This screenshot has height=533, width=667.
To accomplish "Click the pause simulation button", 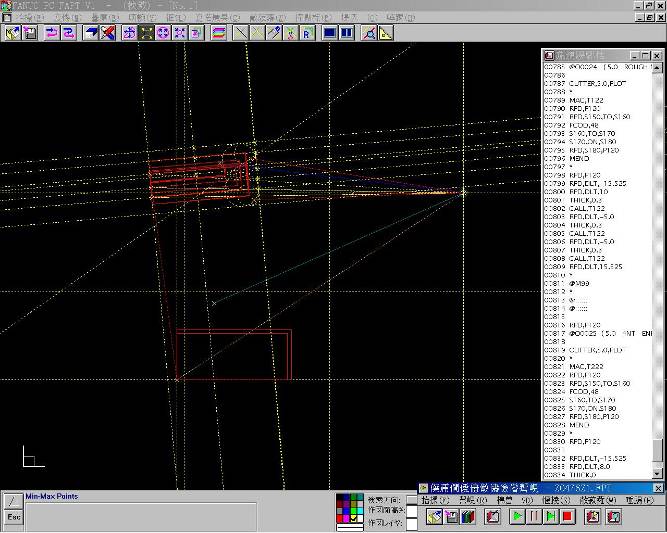I will tap(534, 517).
